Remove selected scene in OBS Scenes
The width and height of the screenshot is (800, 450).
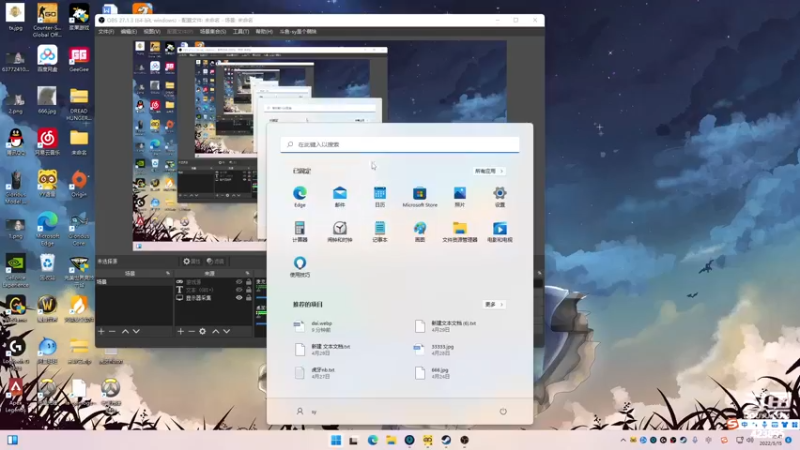coord(112,332)
